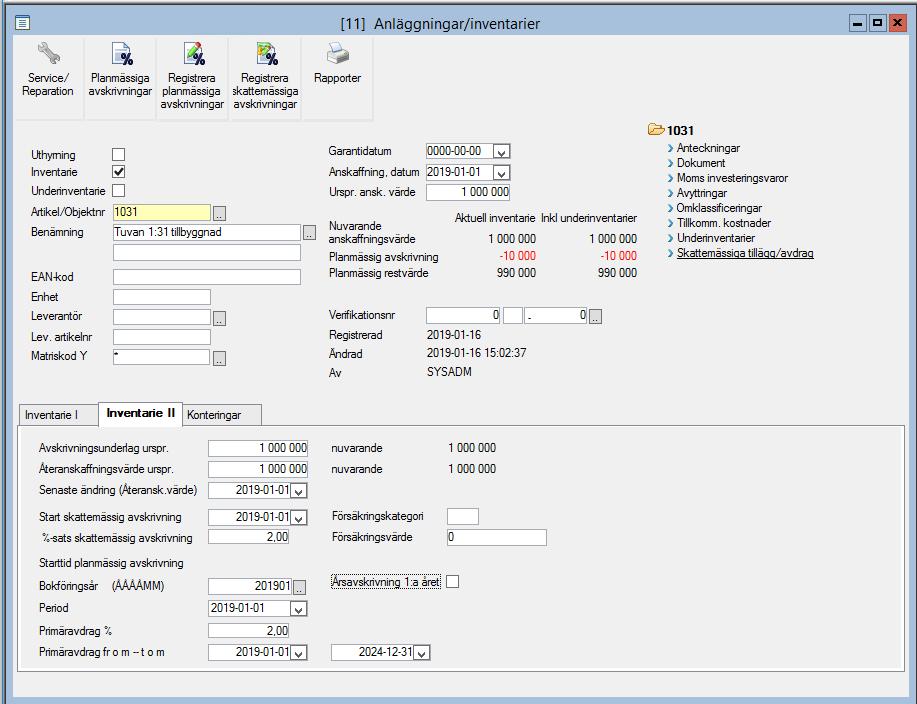Open lookup button beside Matriskod Y
This screenshot has height=704, width=917.
pyautogui.click(x=219, y=358)
